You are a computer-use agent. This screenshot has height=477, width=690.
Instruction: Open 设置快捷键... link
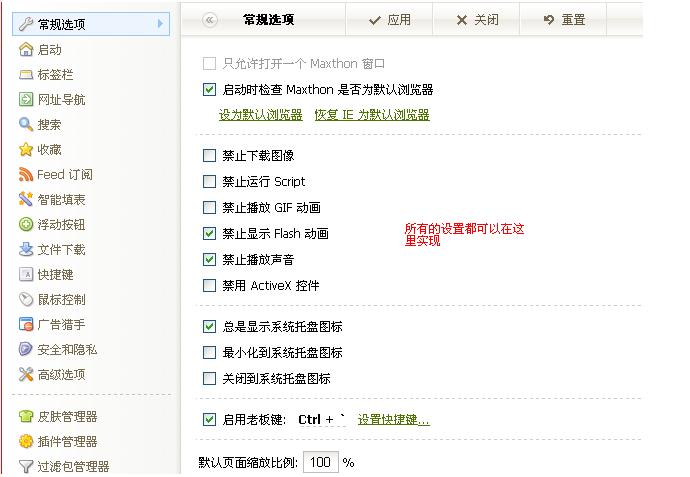point(393,419)
